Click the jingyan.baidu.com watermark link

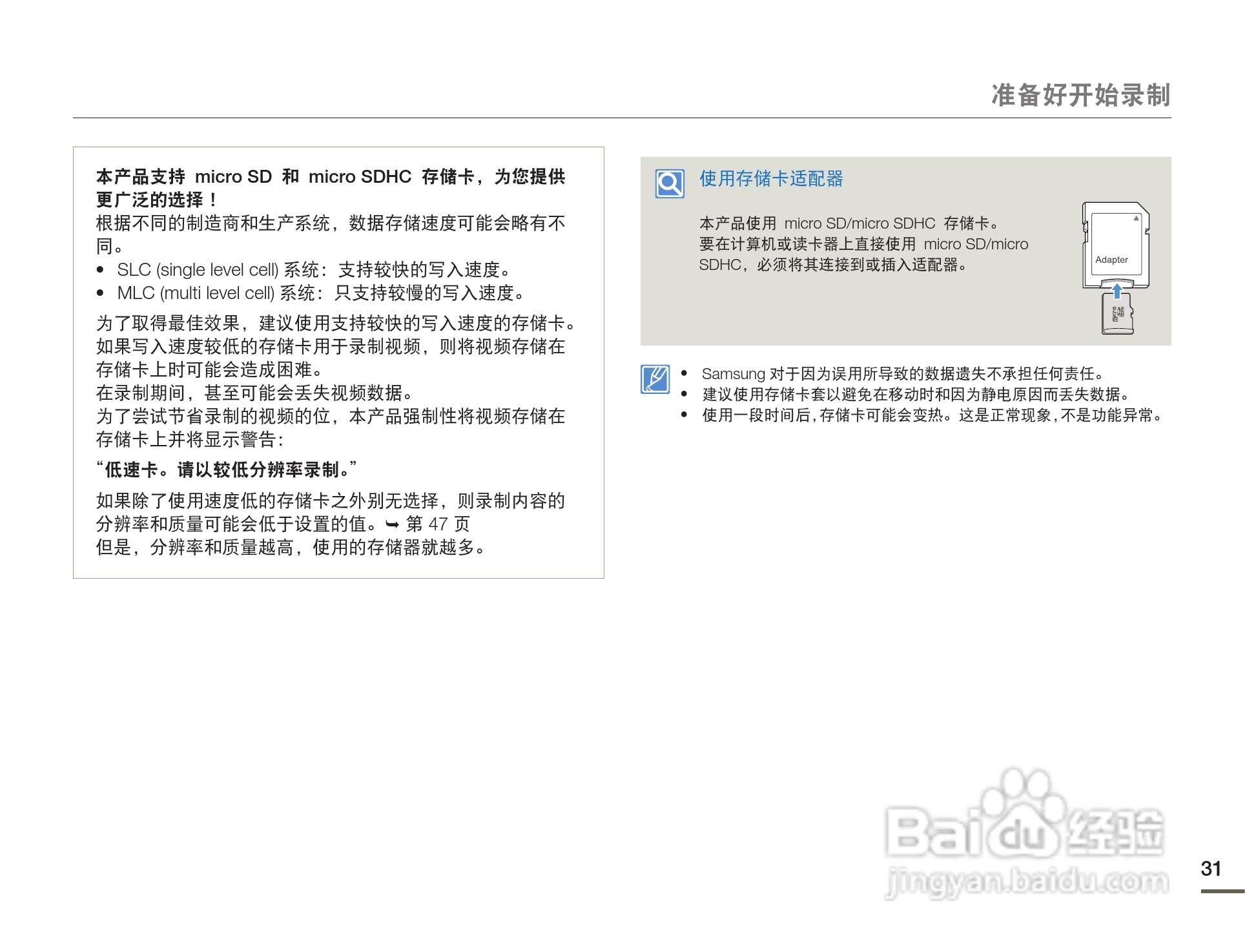[1027, 883]
